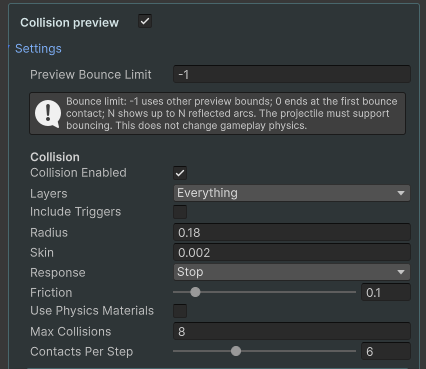Click the Contacts Per Step slider handle

[x=236, y=351]
